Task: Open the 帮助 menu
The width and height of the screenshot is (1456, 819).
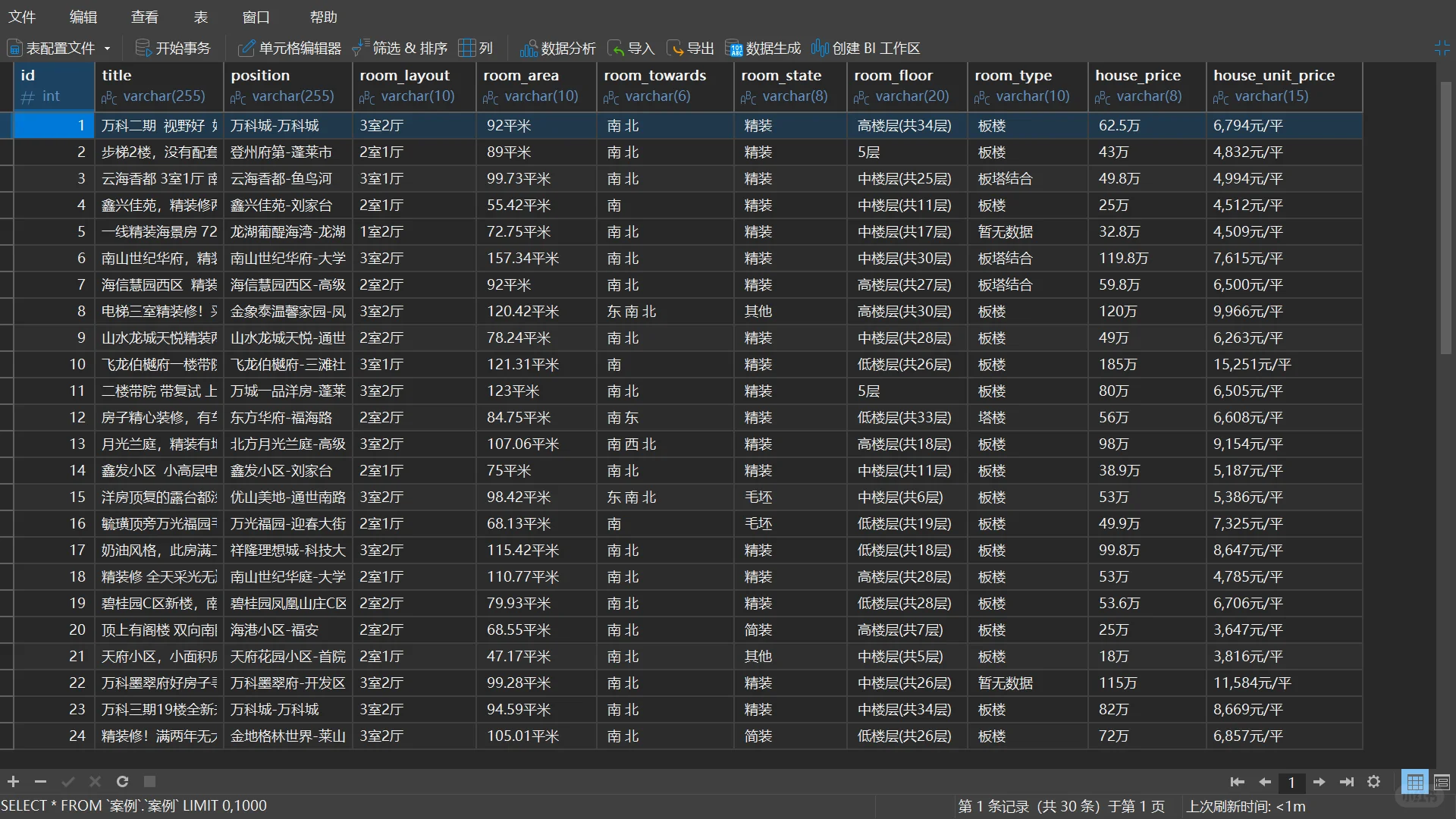Action: click(324, 17)
